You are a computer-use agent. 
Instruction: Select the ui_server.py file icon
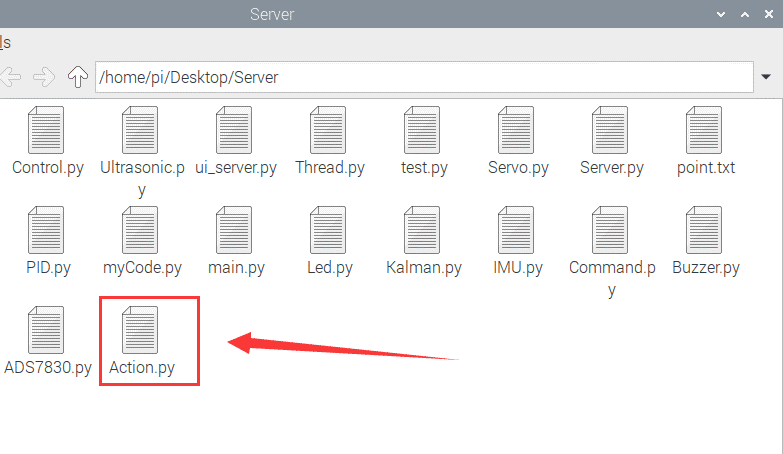pos(234,130)
